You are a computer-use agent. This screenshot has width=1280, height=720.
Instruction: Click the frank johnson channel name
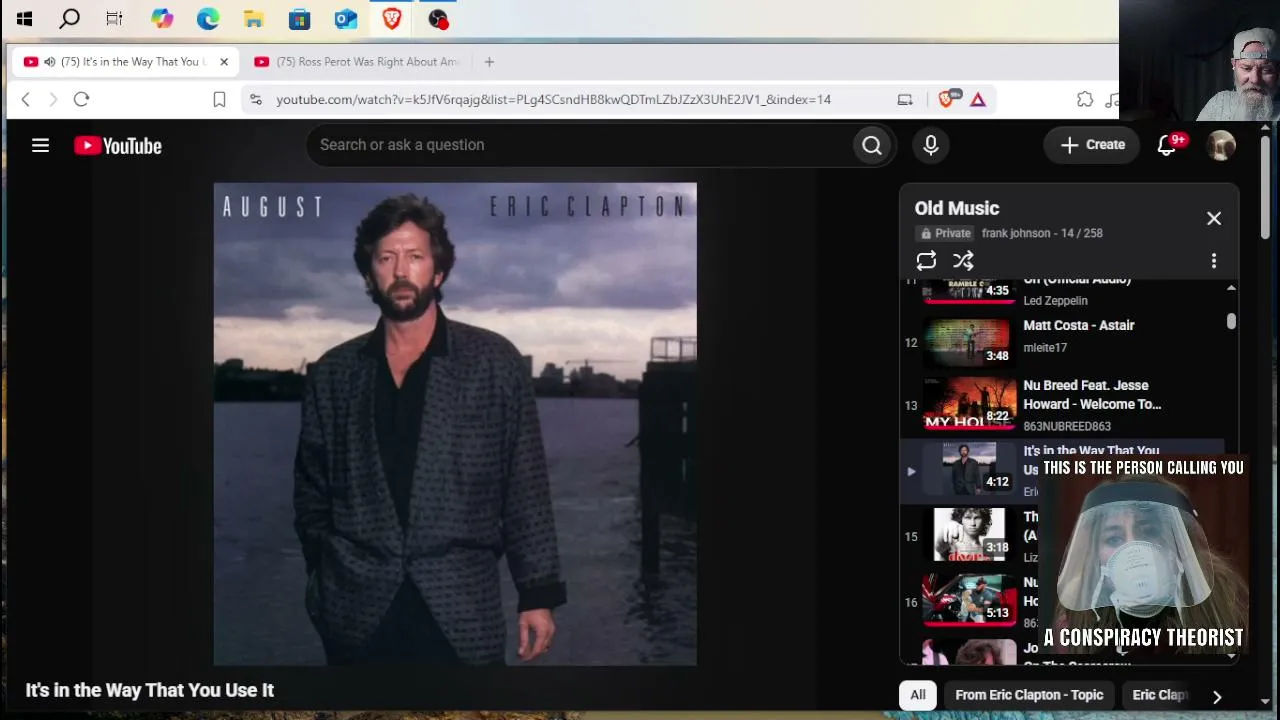[x=1016, y=233]
